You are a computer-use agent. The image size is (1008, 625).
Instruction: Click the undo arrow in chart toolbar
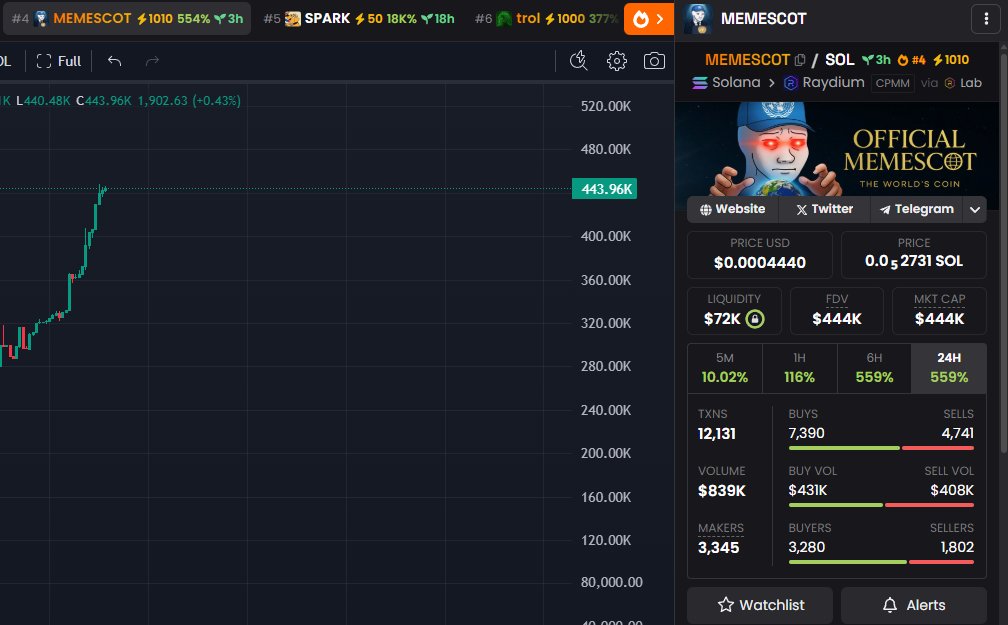[x=114, y=61]
